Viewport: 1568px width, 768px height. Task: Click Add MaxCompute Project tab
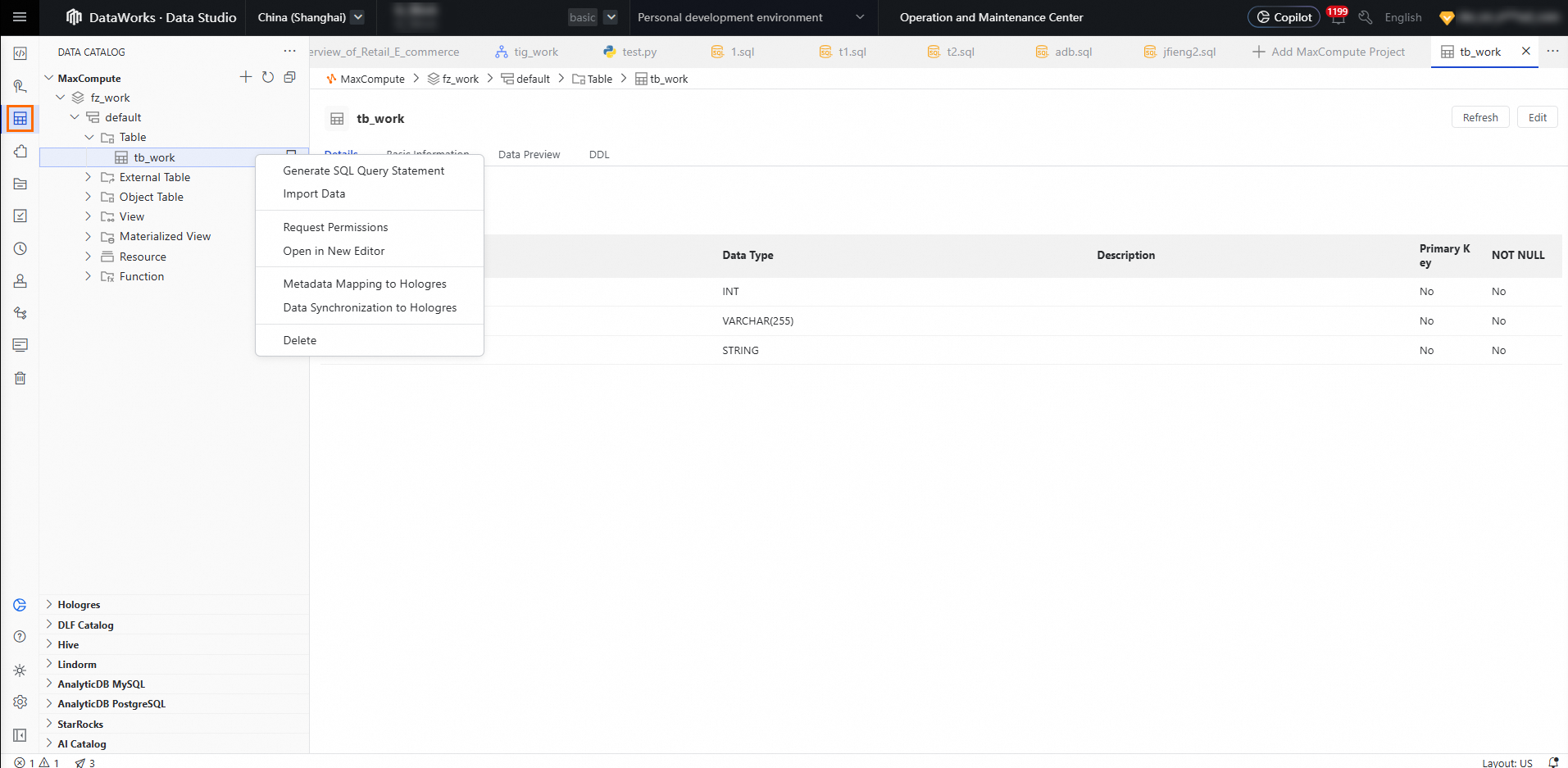point(1329,52)
